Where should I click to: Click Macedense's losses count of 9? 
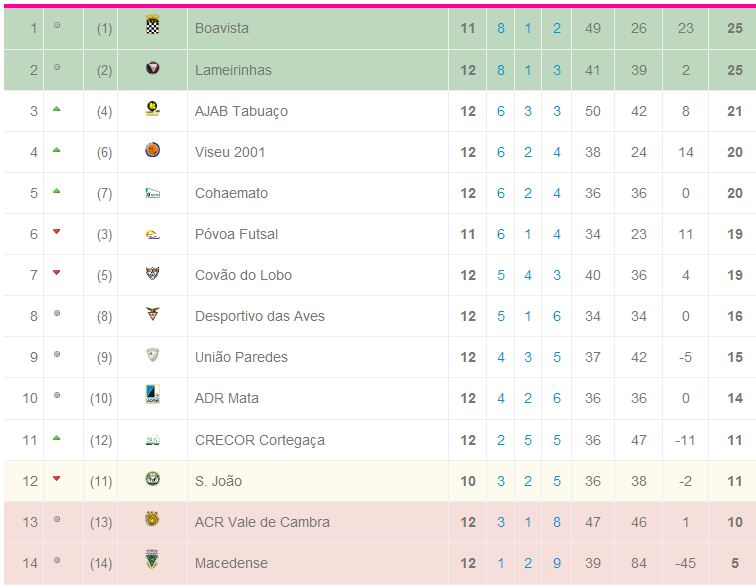coord(557,563)
